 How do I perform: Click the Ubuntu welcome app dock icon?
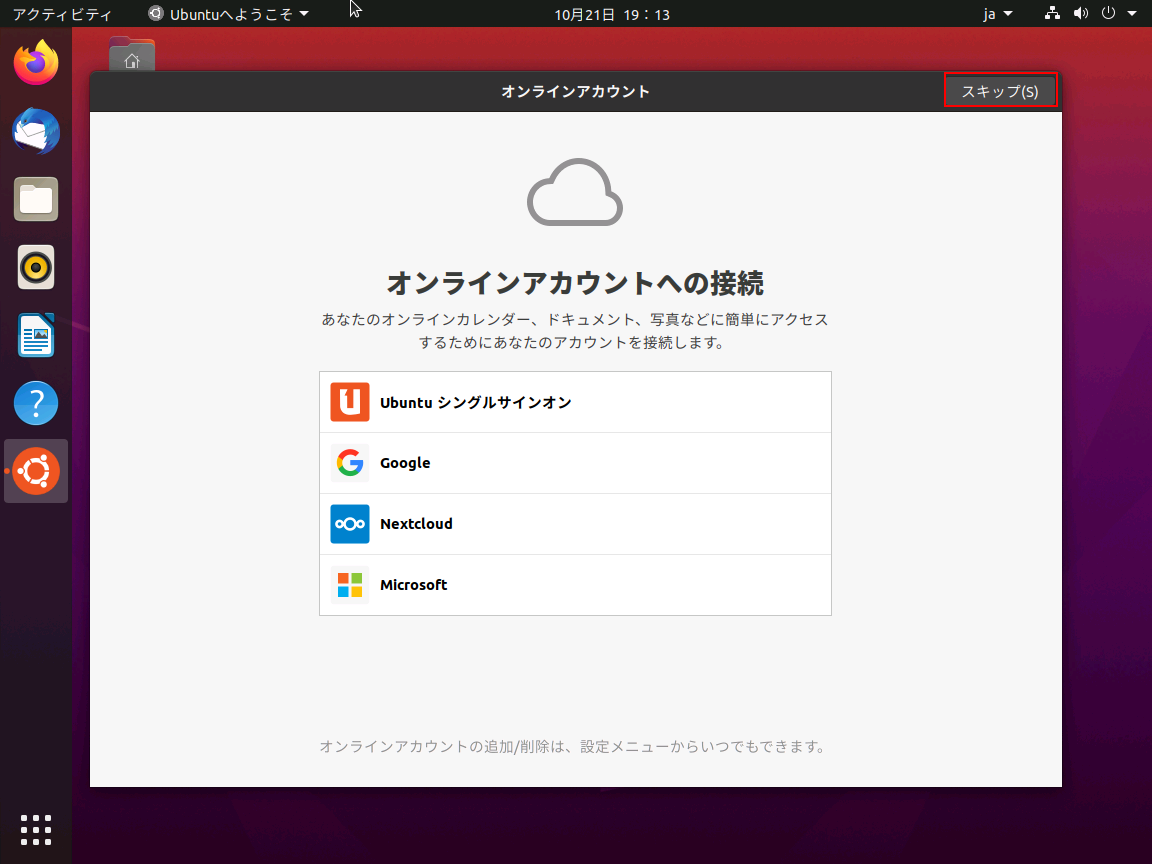click(x=36, y=471)
